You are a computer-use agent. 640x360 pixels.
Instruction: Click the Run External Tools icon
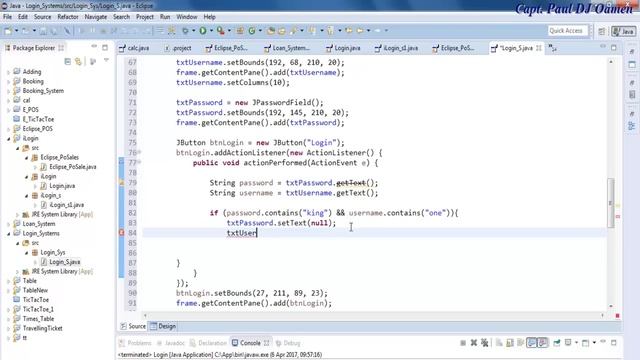click(x=220, y=31)
